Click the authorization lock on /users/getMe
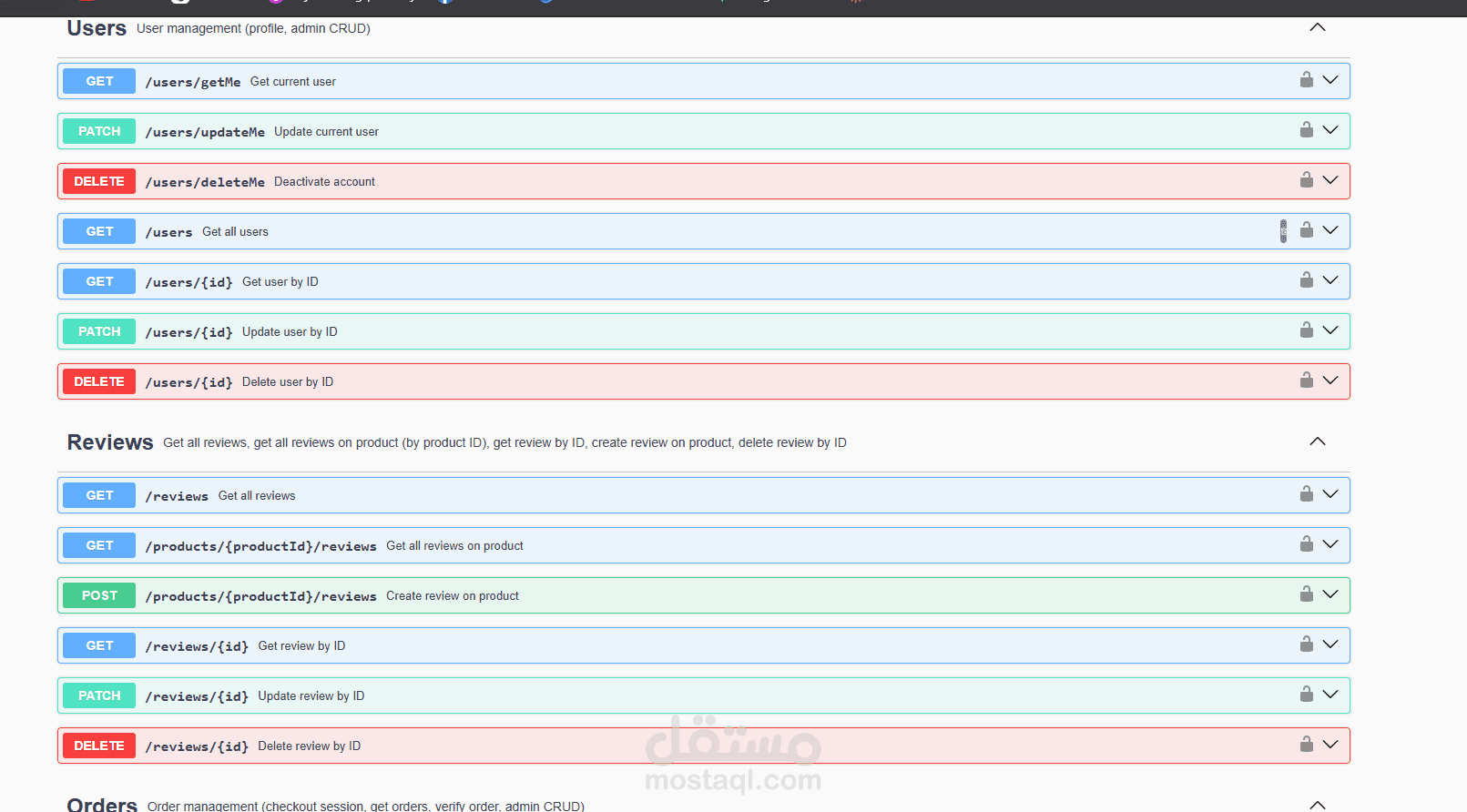This screenshot has height=812, width=1467. [x=1306, y=80]
